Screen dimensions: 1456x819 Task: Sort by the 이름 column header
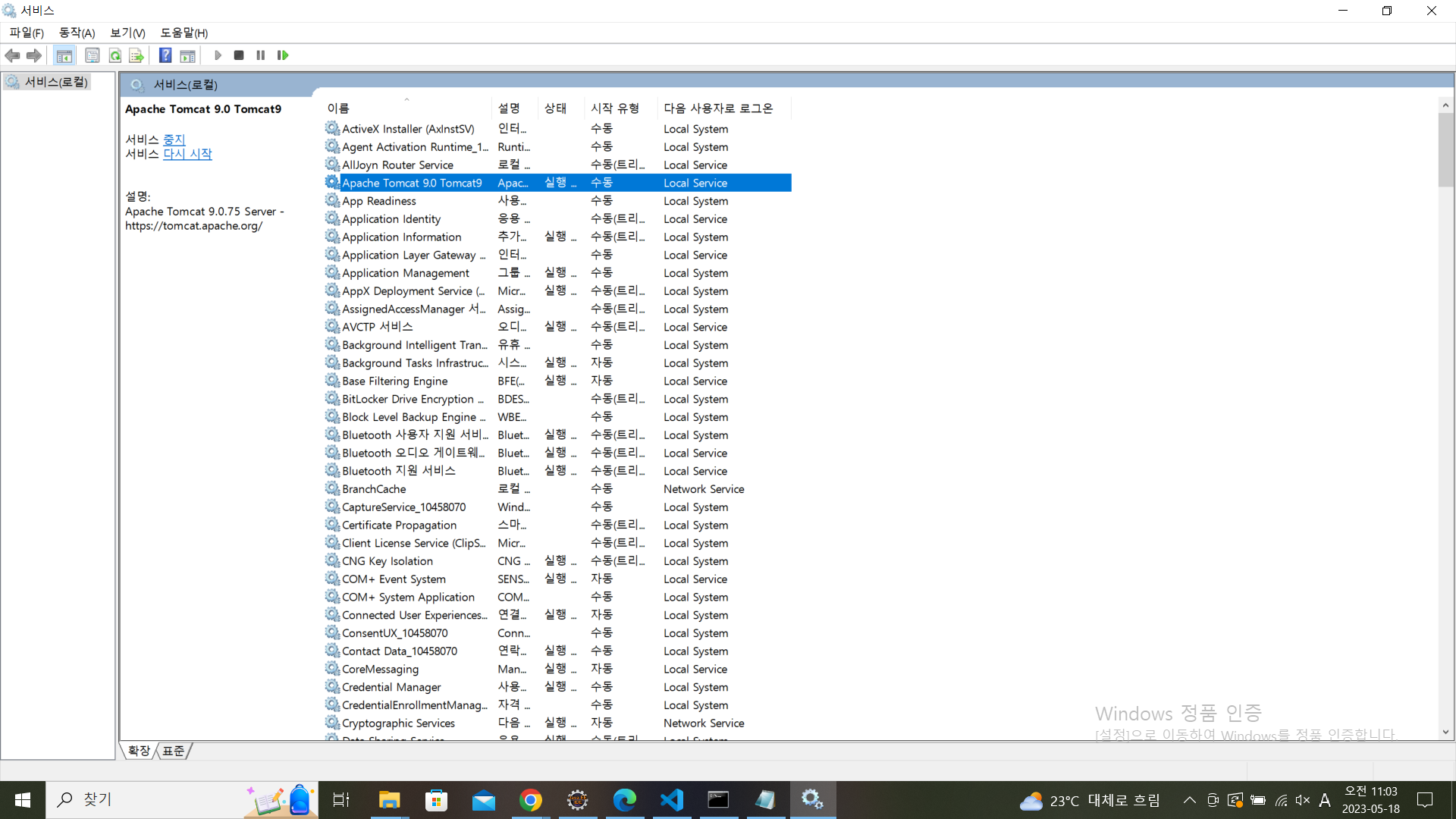(x=408, y=108)
